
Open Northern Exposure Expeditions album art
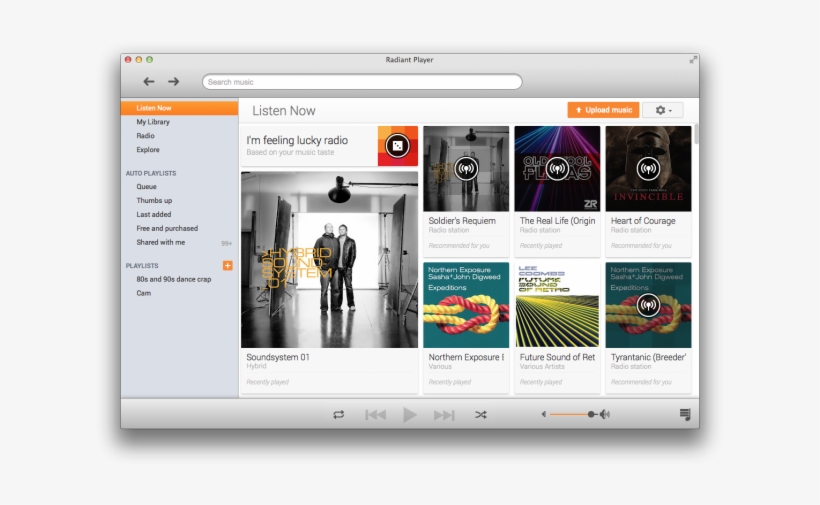(x=466, y=305)
